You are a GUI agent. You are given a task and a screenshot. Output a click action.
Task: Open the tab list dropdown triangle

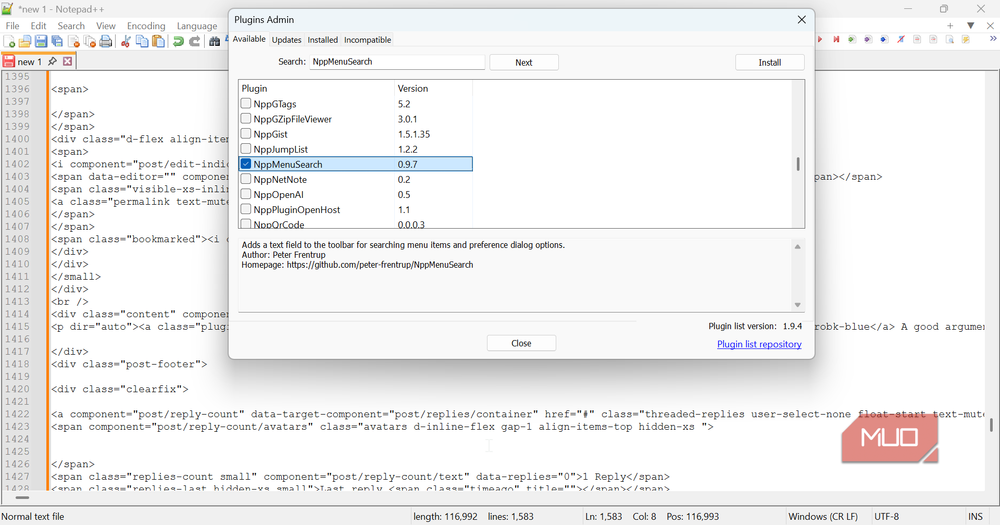tap(971, 26)
